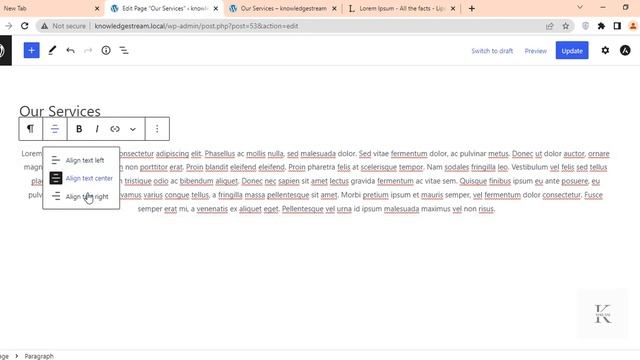Screen dimensions: 640x360
Task: Select the Tools pencil icon
Action: pos(52,50)
